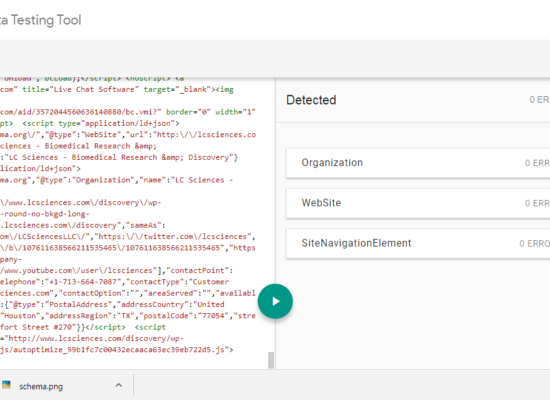The image size is (550, 400).
Task: Click the code line with telephone "+1-713-664-7087"
Action: pos(114,282)
